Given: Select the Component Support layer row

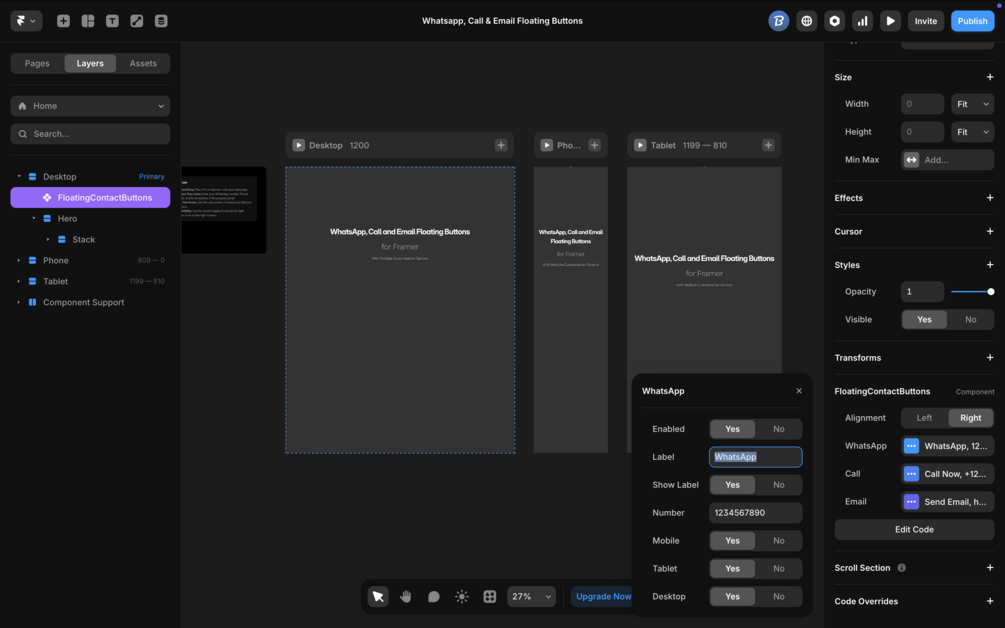Looking at the screenshot, I should click(90, 302).
